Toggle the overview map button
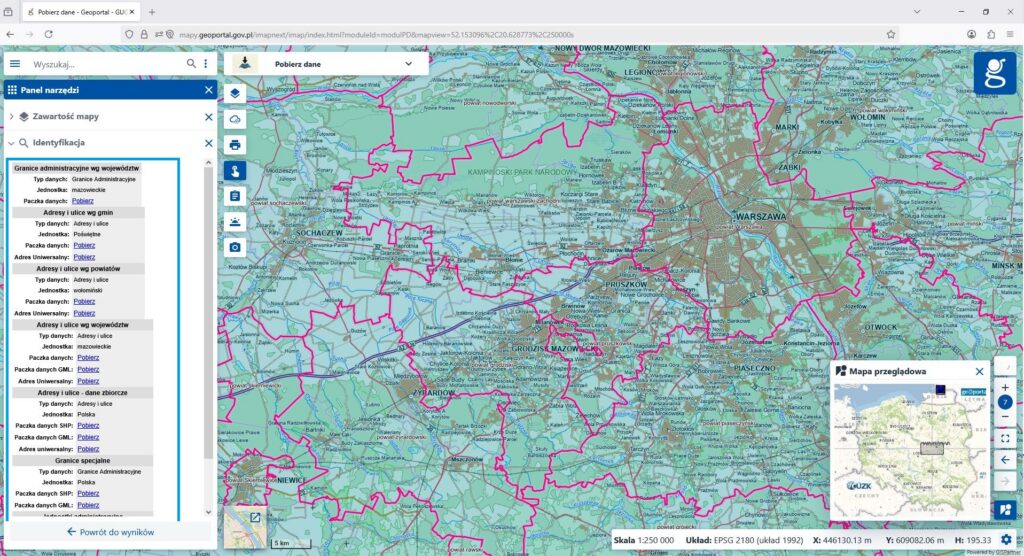1024x556 pixels. click(x=1005, y=510)
